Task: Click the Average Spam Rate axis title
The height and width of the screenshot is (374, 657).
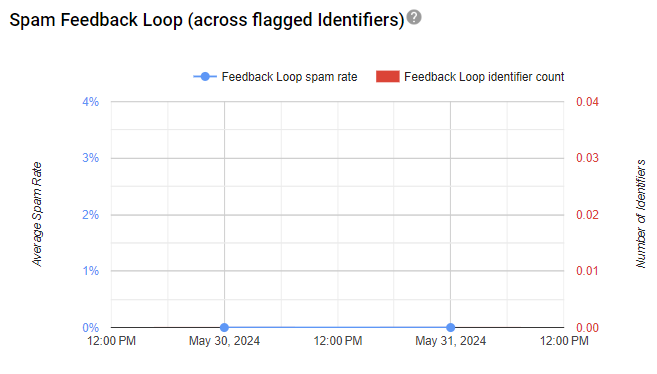Action: point(37,214)
